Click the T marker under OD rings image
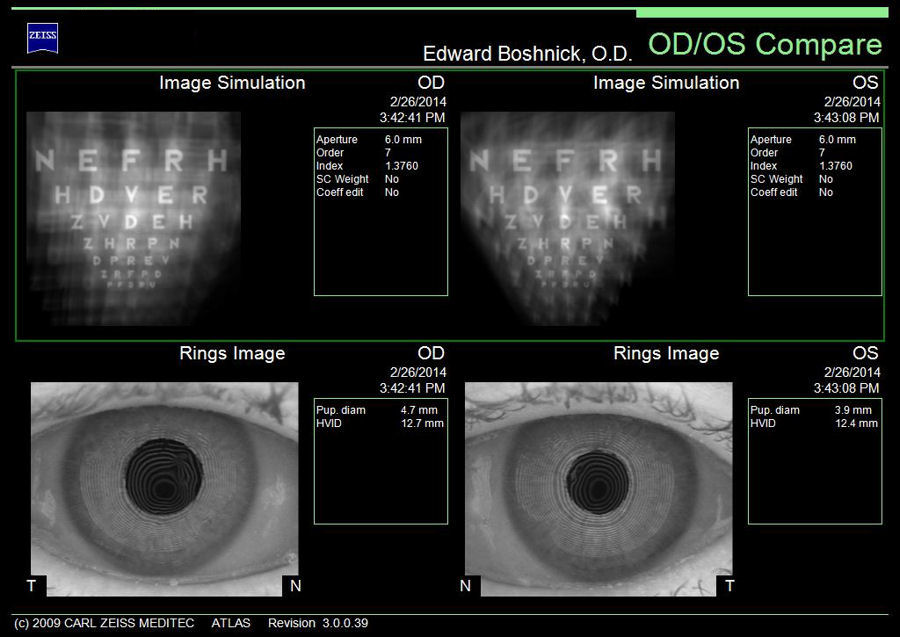The image size is (900, 637). point(31,585)
